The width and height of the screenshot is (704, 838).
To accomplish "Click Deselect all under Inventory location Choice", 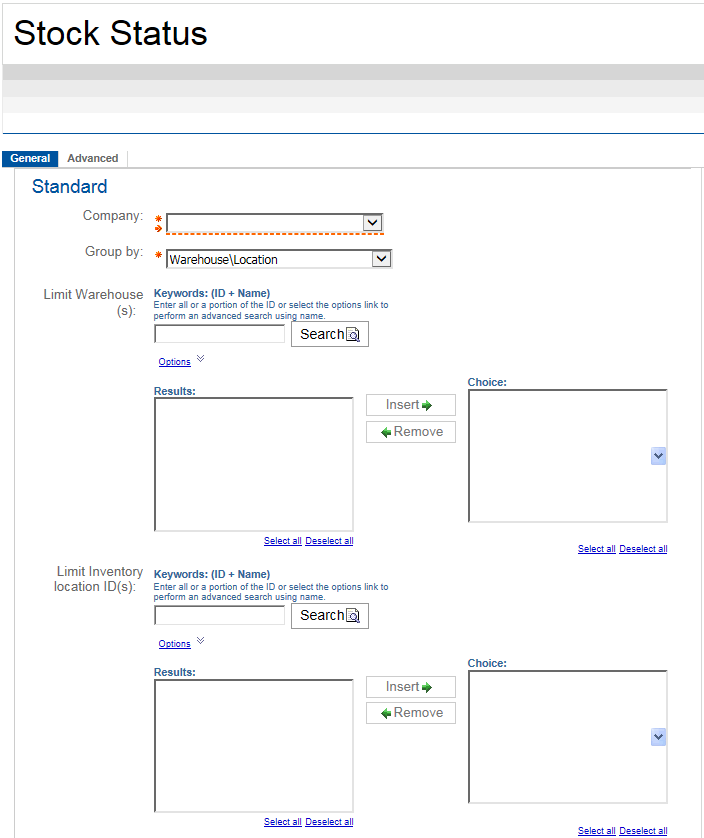I will point(643,831).
